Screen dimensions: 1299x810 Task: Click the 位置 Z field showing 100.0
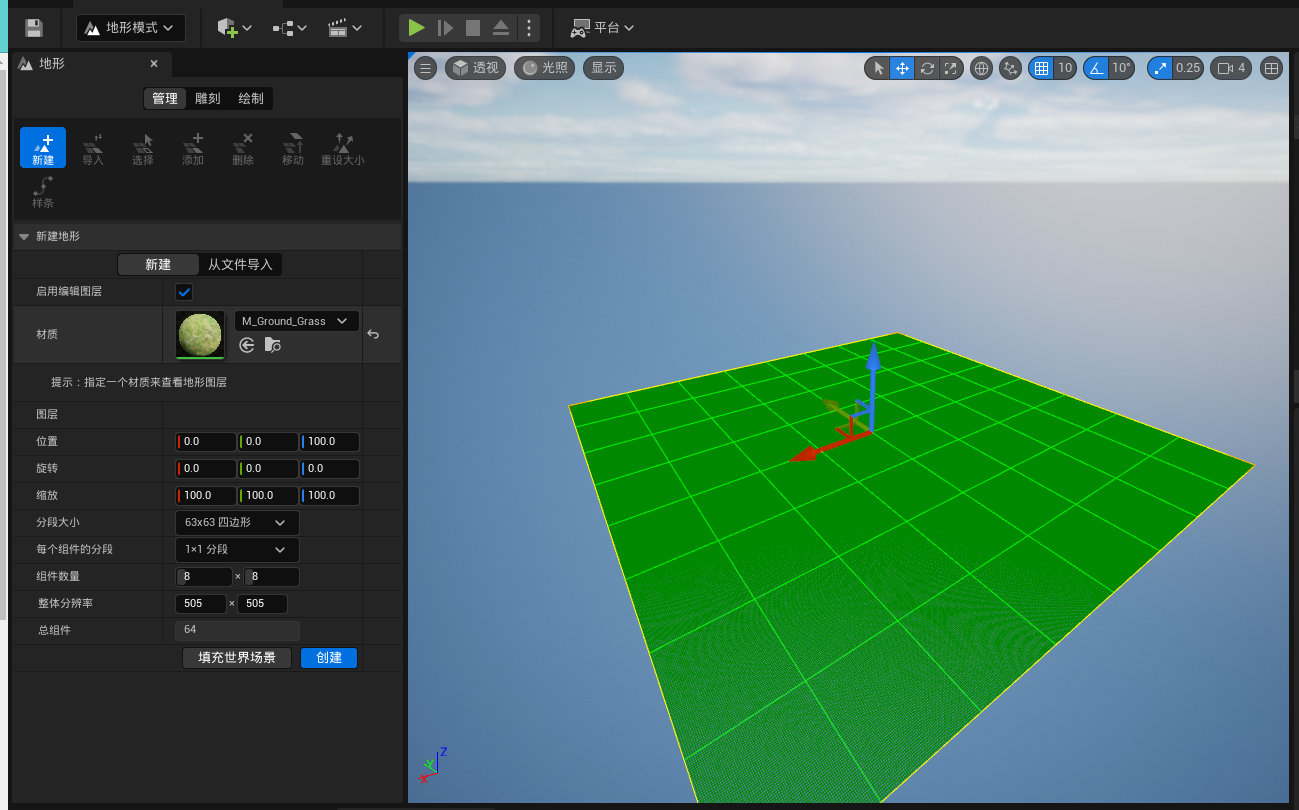[x=330, y=441]
